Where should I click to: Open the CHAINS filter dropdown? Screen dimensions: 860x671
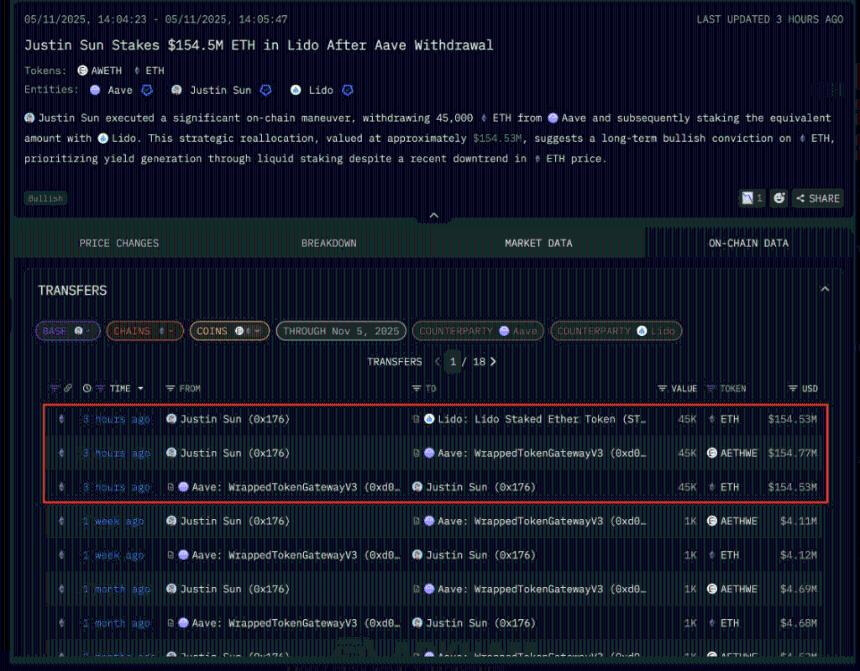[x=144, y=330]
